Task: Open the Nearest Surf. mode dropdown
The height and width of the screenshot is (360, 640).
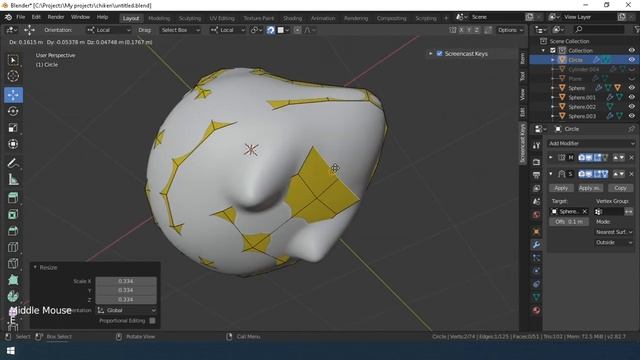Action: tap(614, 232)
